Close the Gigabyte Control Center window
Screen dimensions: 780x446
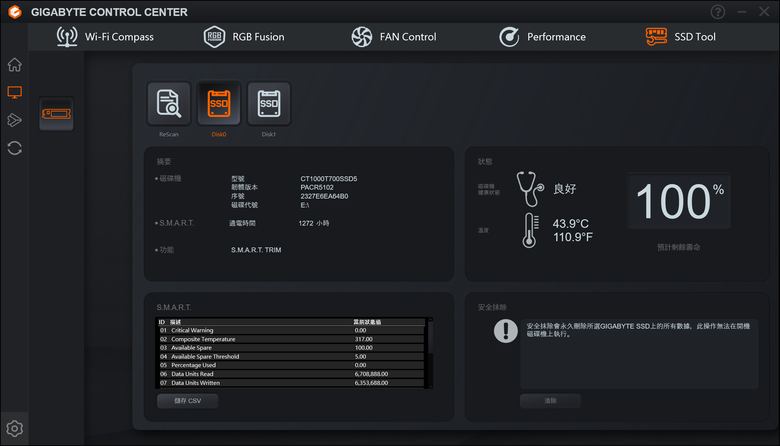coord(764,12)
